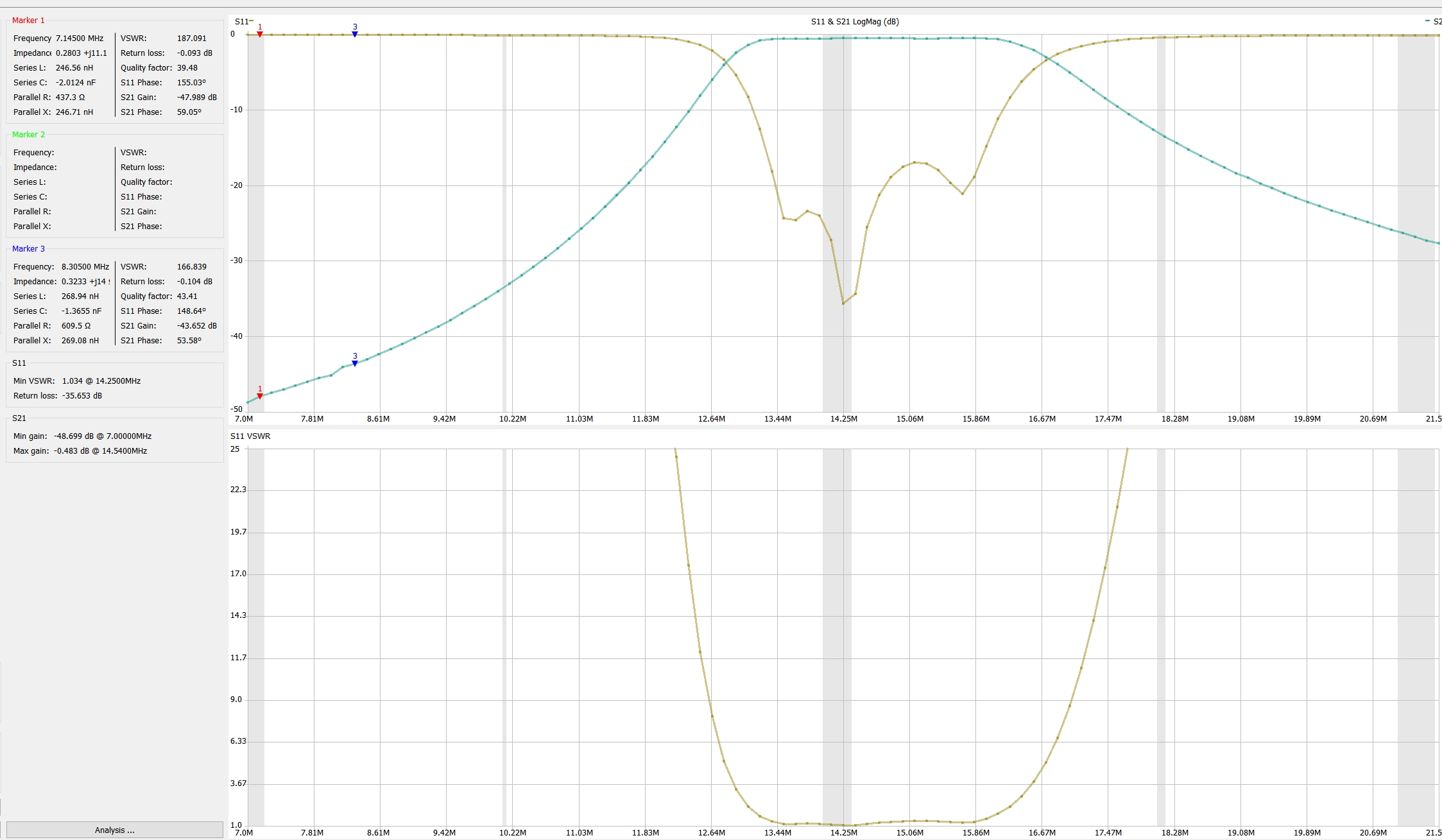The width and height of the screenshot is (1442, 840).
Task: Click 10.22M axis label on LogMag chart
Action: coord(513,419)
